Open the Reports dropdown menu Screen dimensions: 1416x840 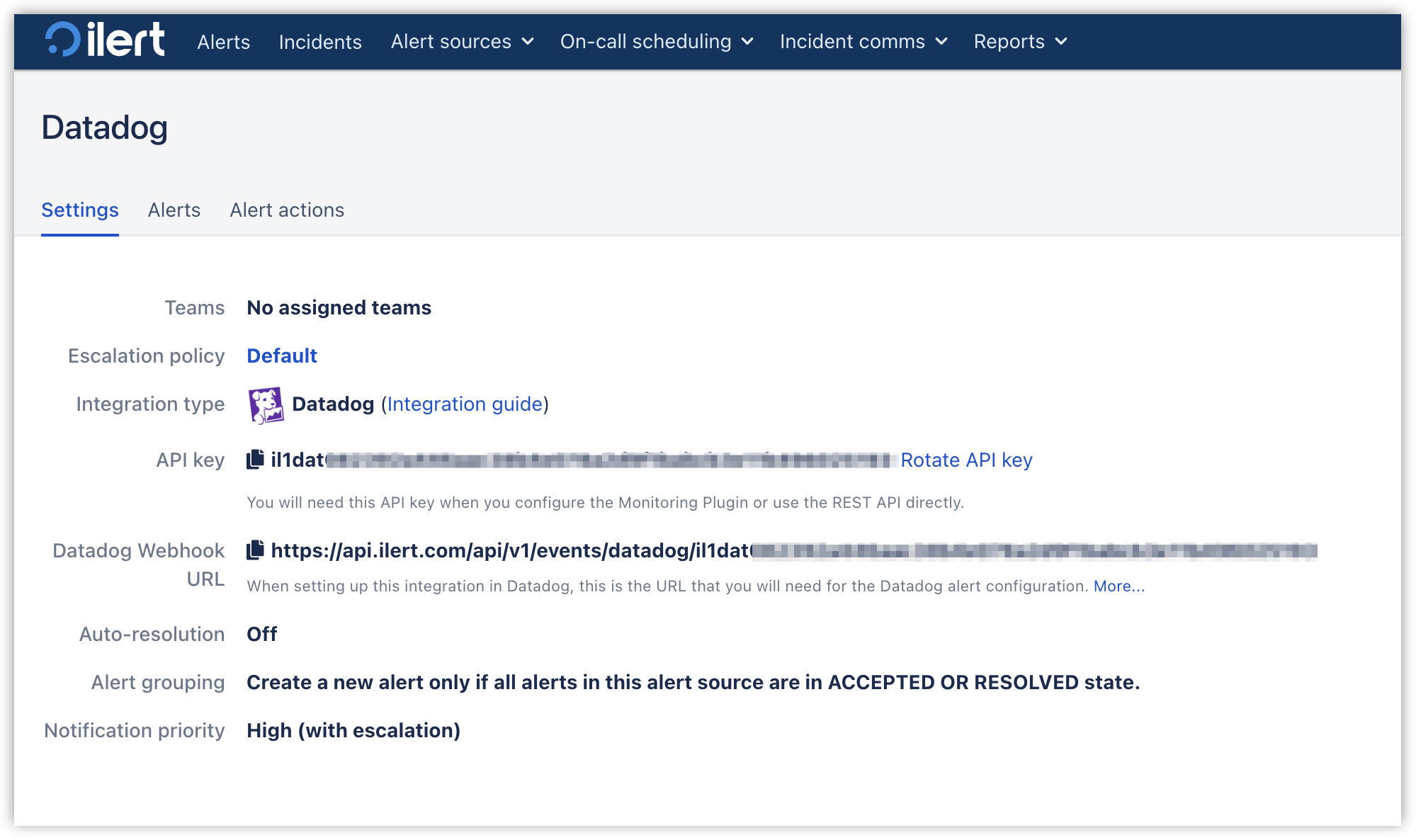click(x=1020, y=42)
